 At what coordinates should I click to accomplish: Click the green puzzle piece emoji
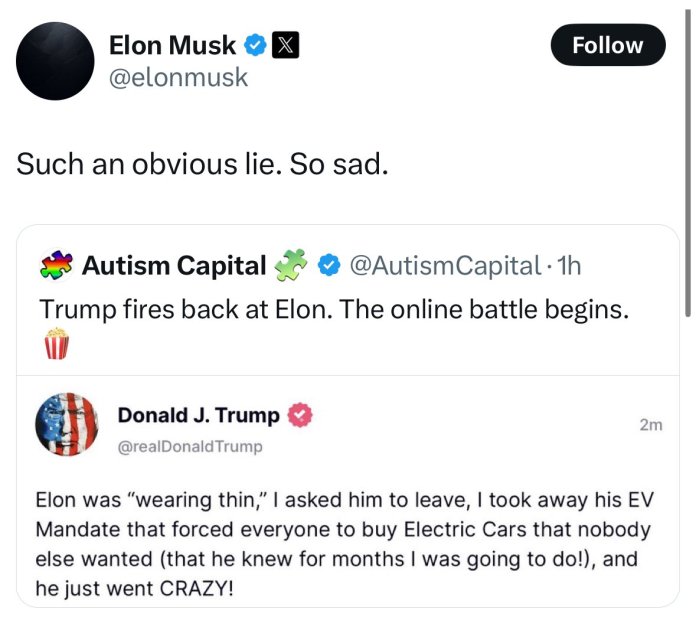[x=289, y=265]
